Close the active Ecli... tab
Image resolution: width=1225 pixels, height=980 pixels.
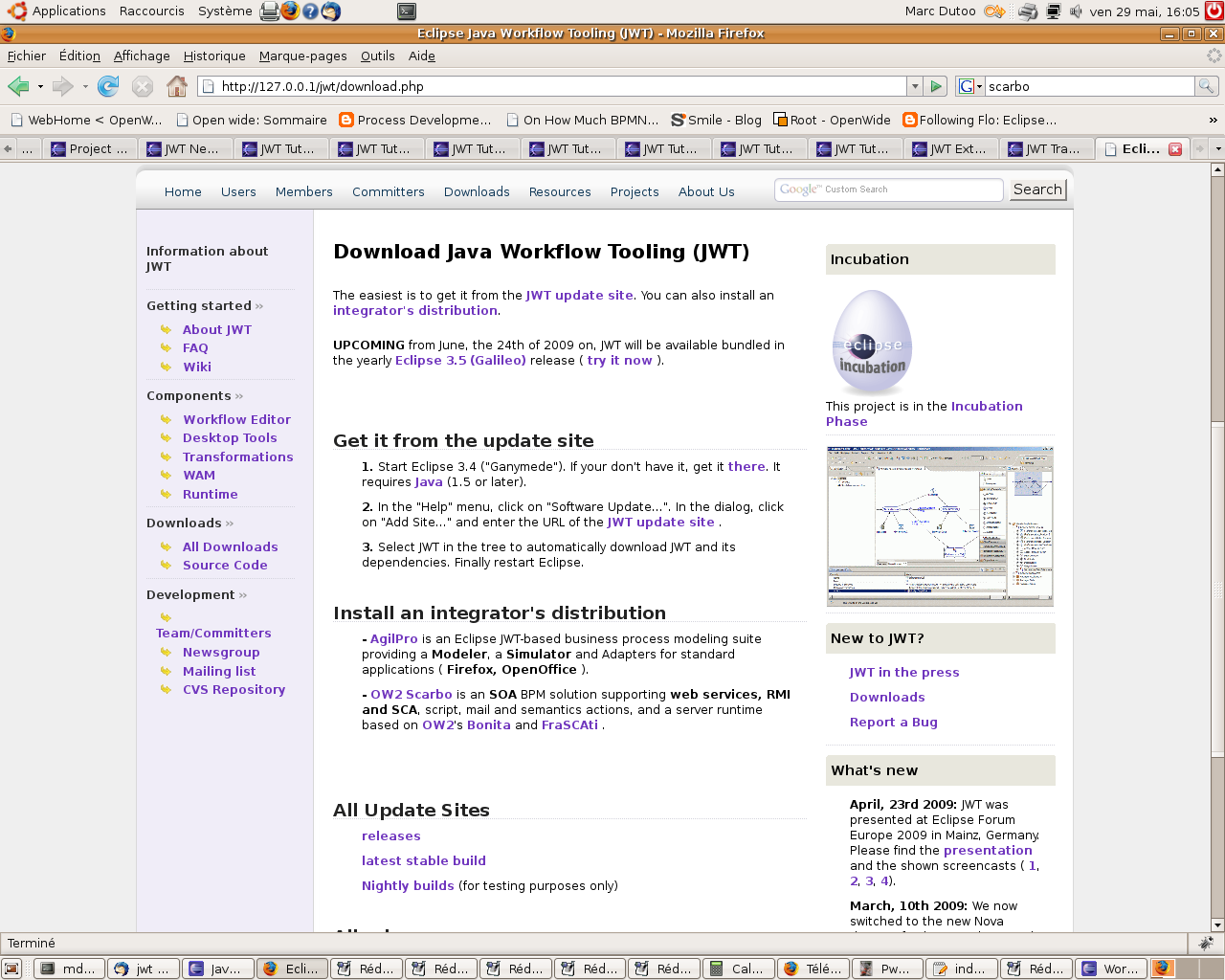[x=1175, y=149]
